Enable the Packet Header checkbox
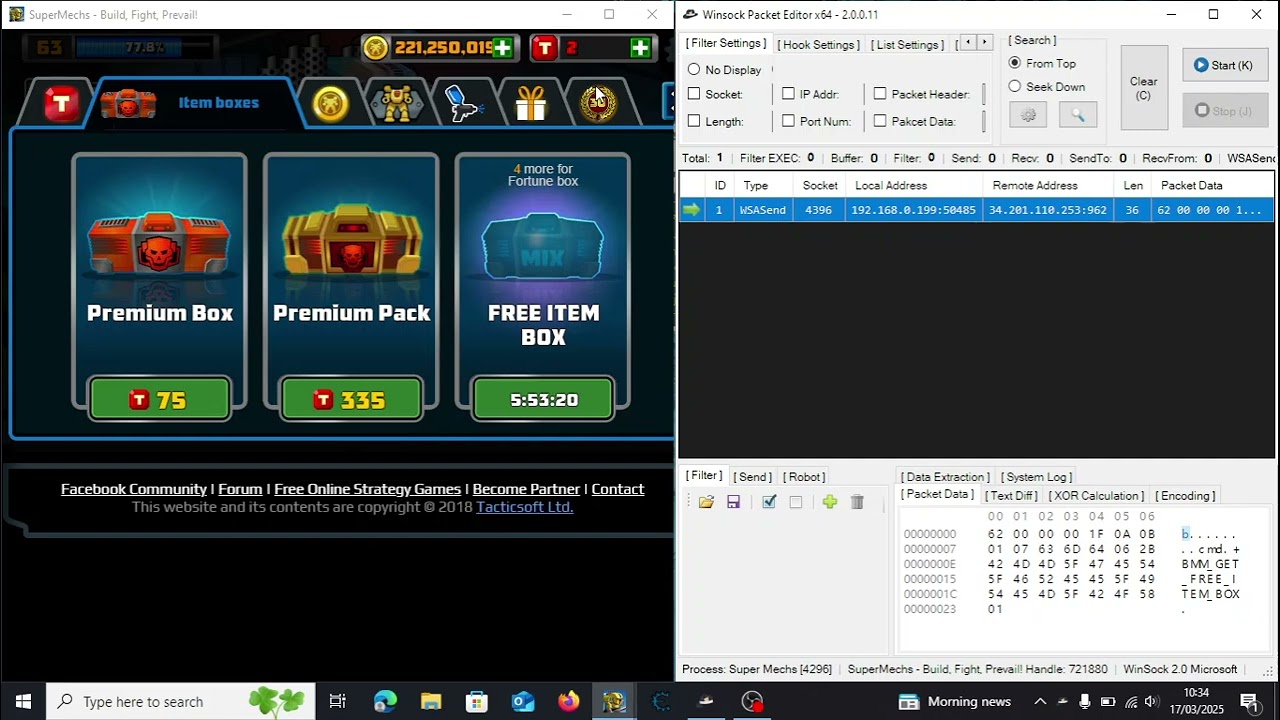 (880, 94)
